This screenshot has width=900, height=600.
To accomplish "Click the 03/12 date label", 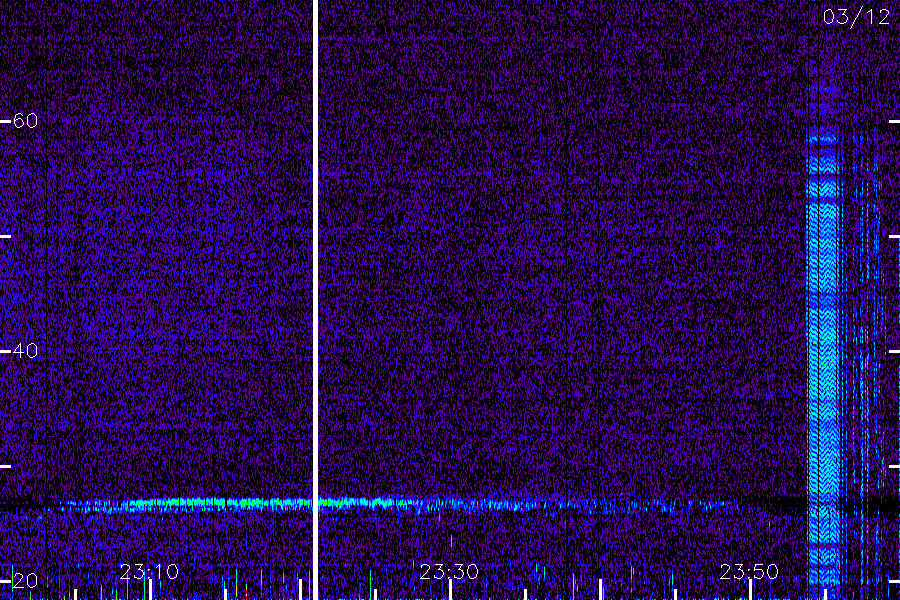I will (x=856, y=17).
